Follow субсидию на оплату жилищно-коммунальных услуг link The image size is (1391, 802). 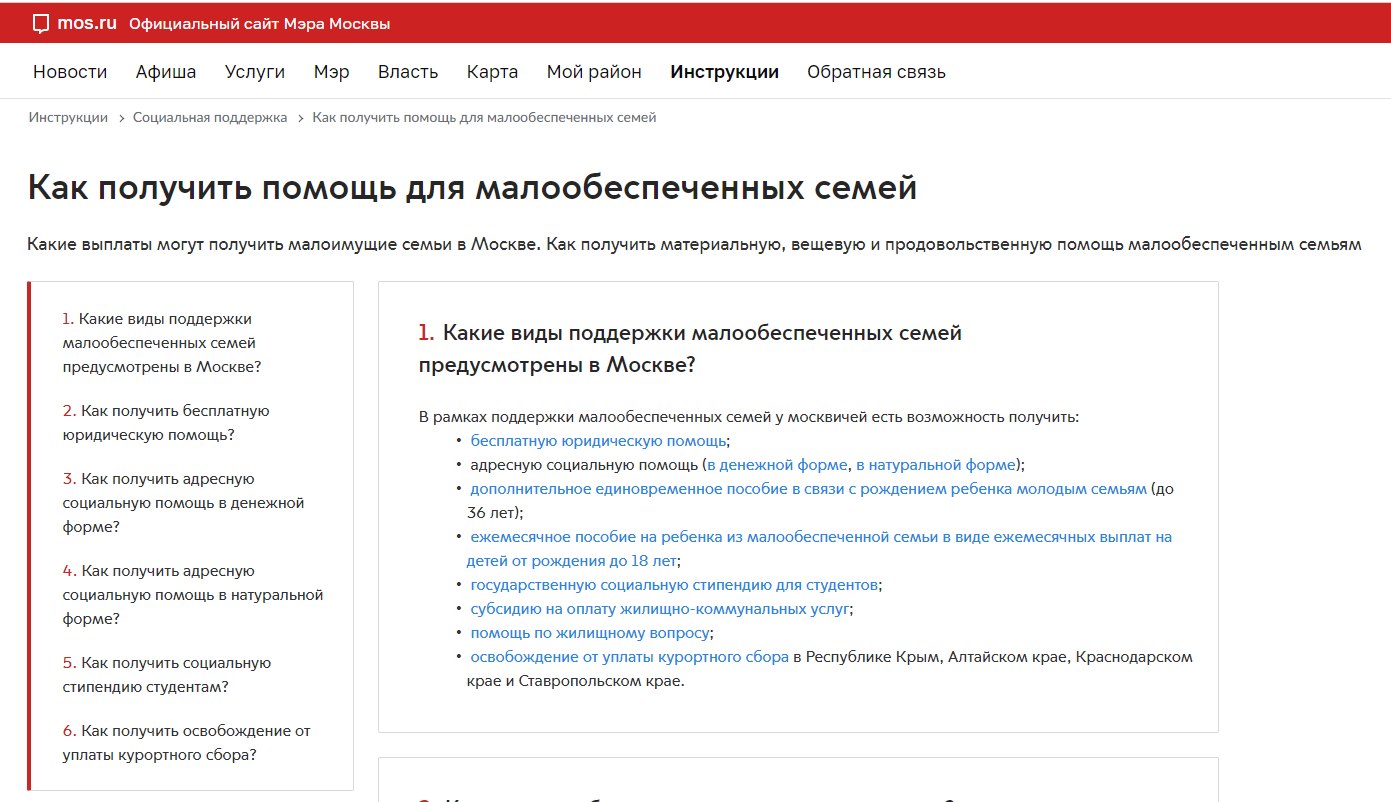[659, 609]
